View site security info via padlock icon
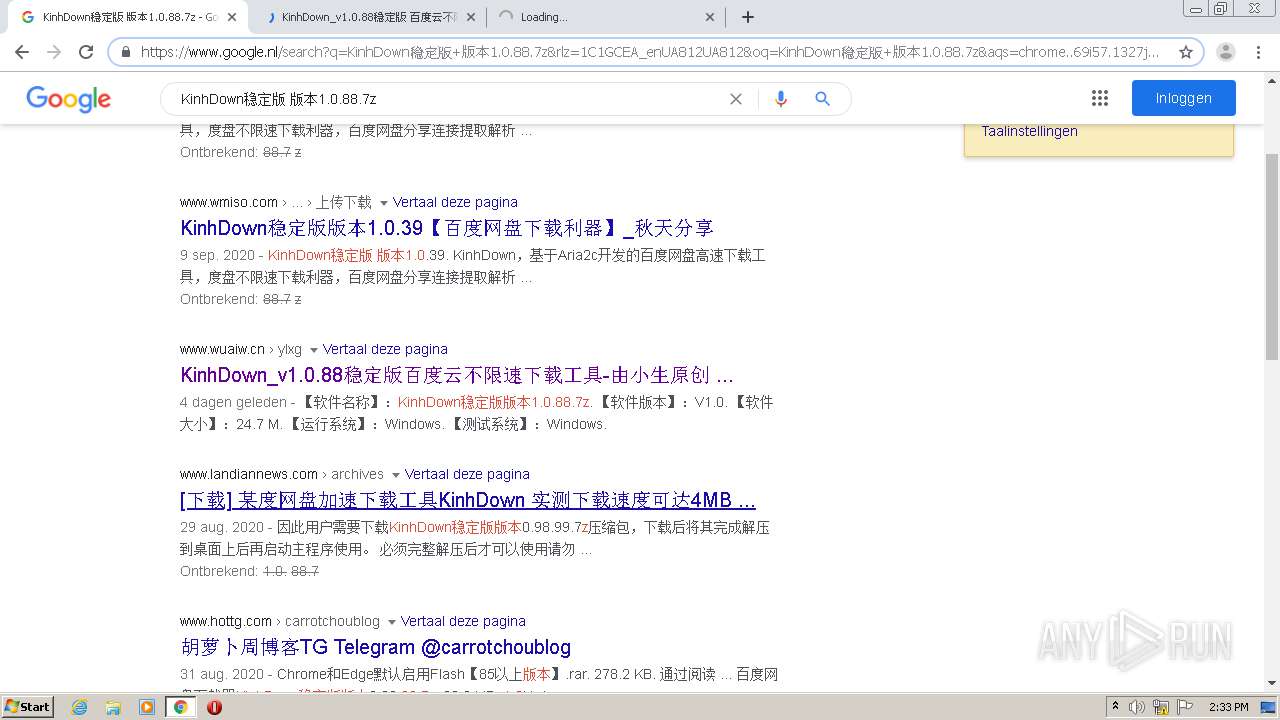The width and height of the screenshot is (1280, 720). click(126, 52)
